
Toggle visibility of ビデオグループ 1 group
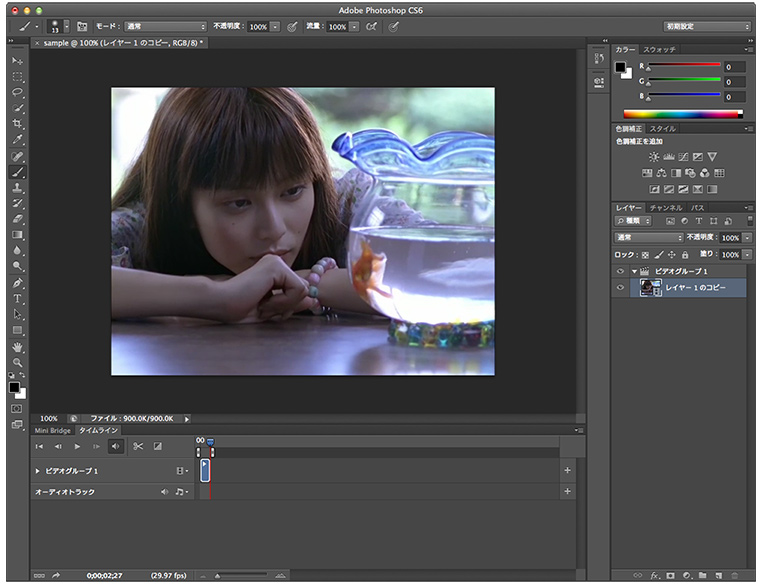pyautogui.click(x=620, y=271)
